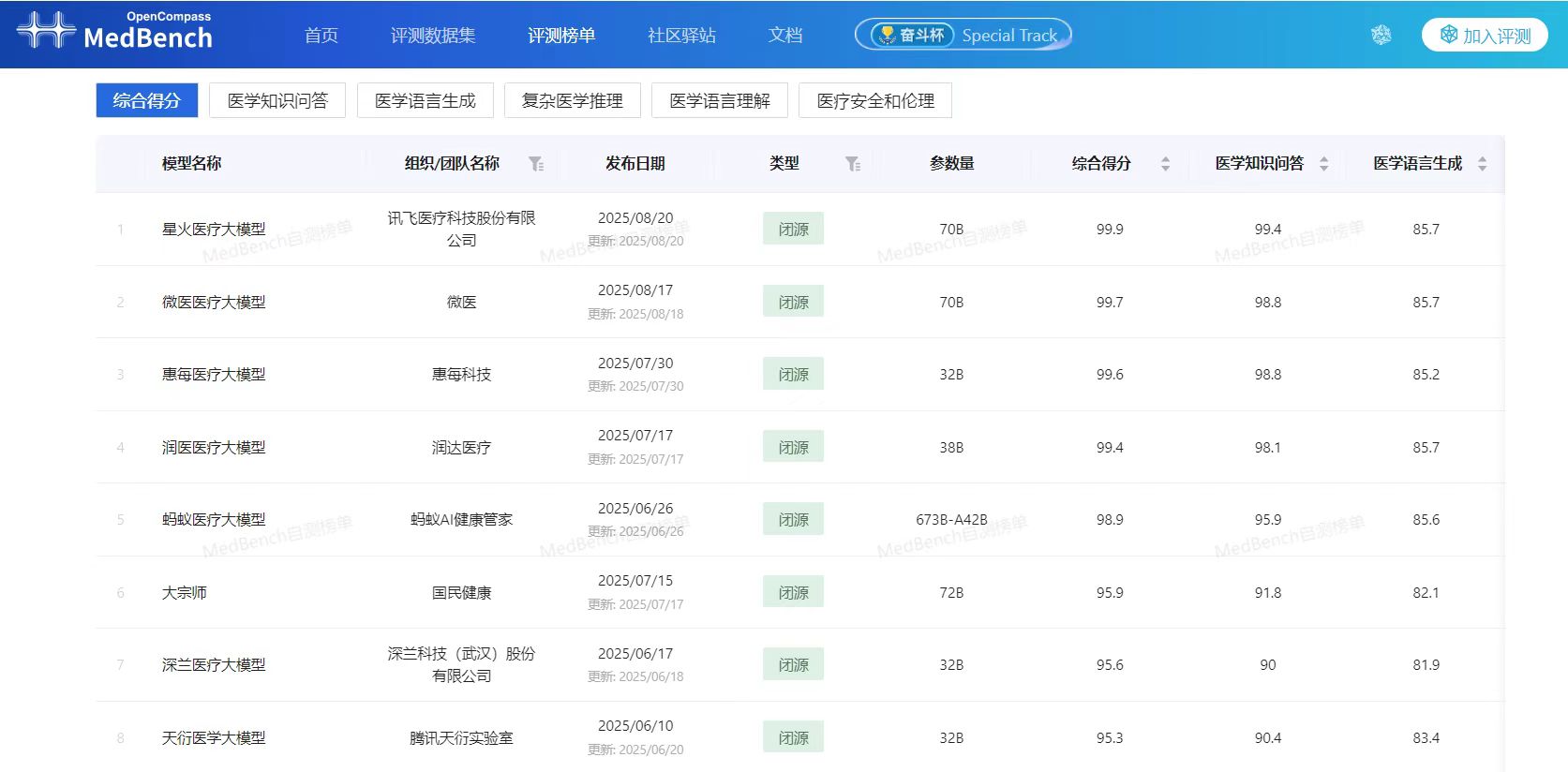Screen dimensions: 1568x772
Task: Open the filter icon for 类型 column
Action: coord(853,164)
